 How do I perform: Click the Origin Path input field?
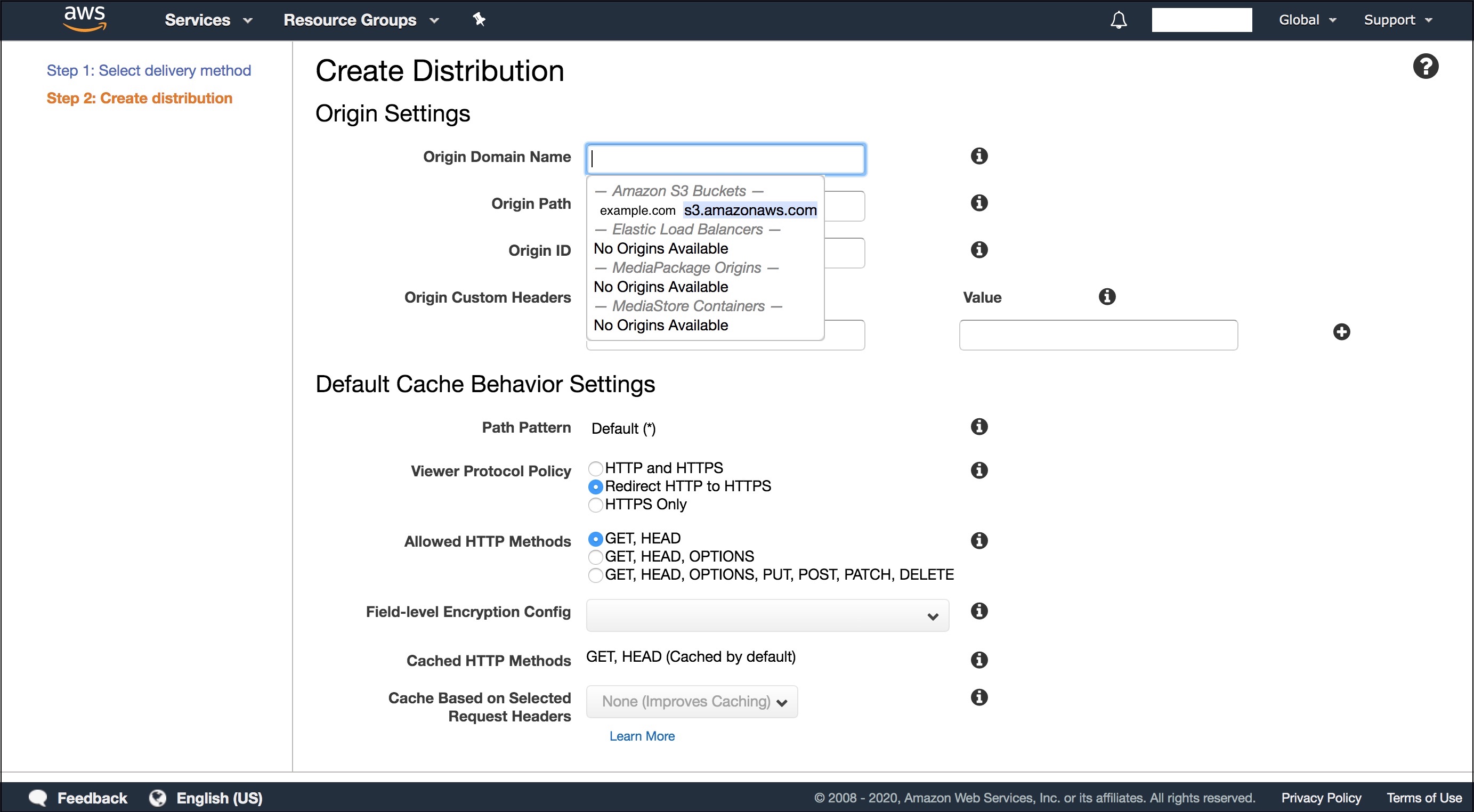[x=845, y=206]
